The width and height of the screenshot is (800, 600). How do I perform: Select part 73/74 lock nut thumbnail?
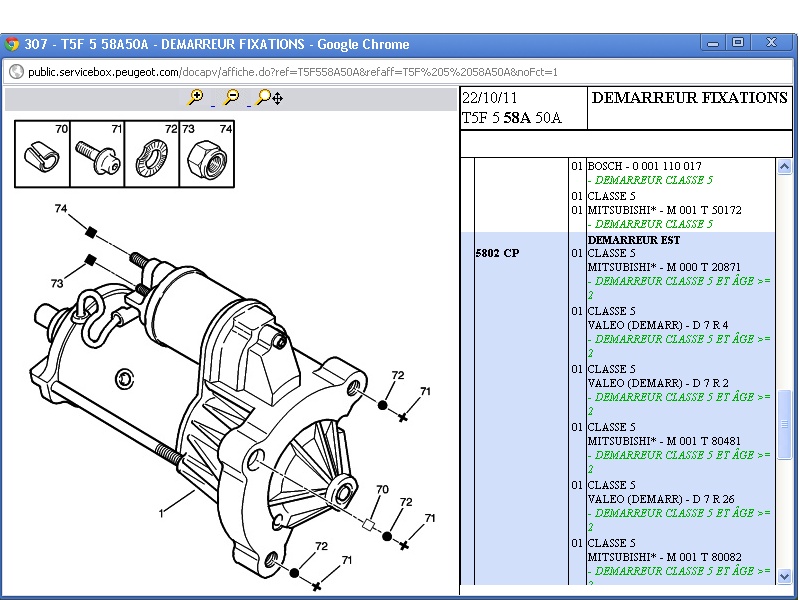click(207, 154)
